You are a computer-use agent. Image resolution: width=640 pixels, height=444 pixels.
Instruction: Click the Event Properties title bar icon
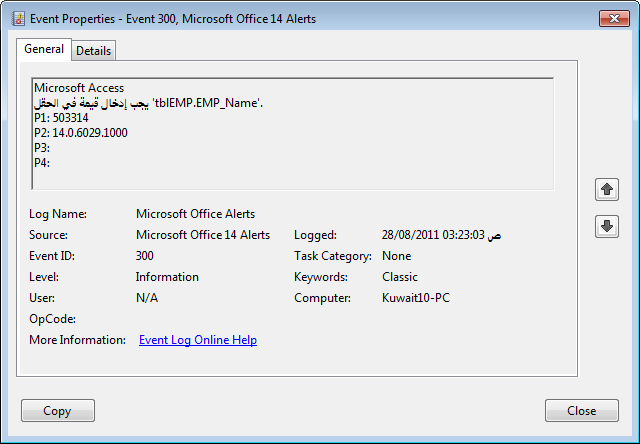17,18
